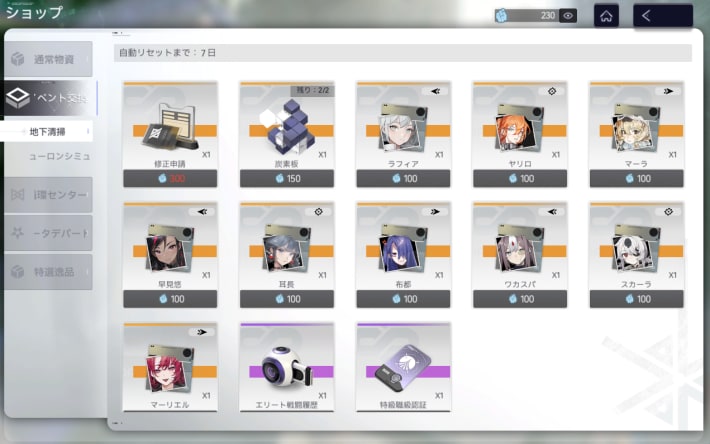This screenshot has width=710, height=444.
Task: Click class icon on ワカスパ card
Action: (552, 211)
